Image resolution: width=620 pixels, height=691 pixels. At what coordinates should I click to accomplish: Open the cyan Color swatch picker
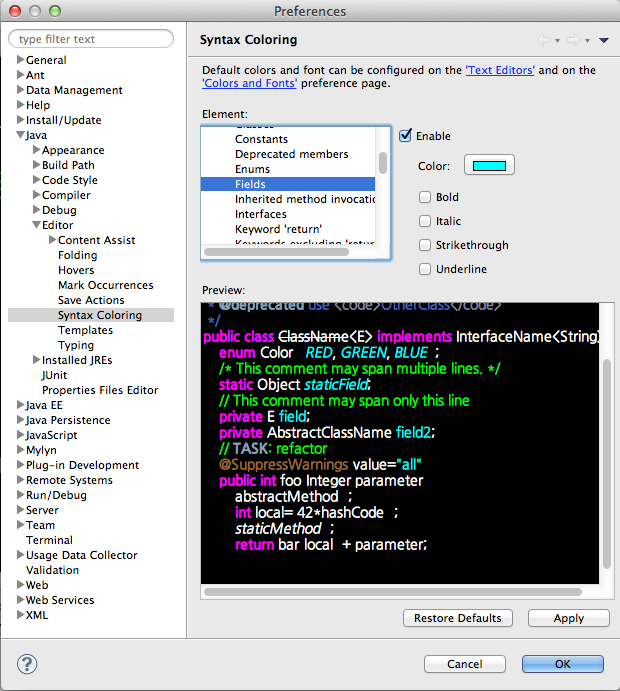[489, 165]
